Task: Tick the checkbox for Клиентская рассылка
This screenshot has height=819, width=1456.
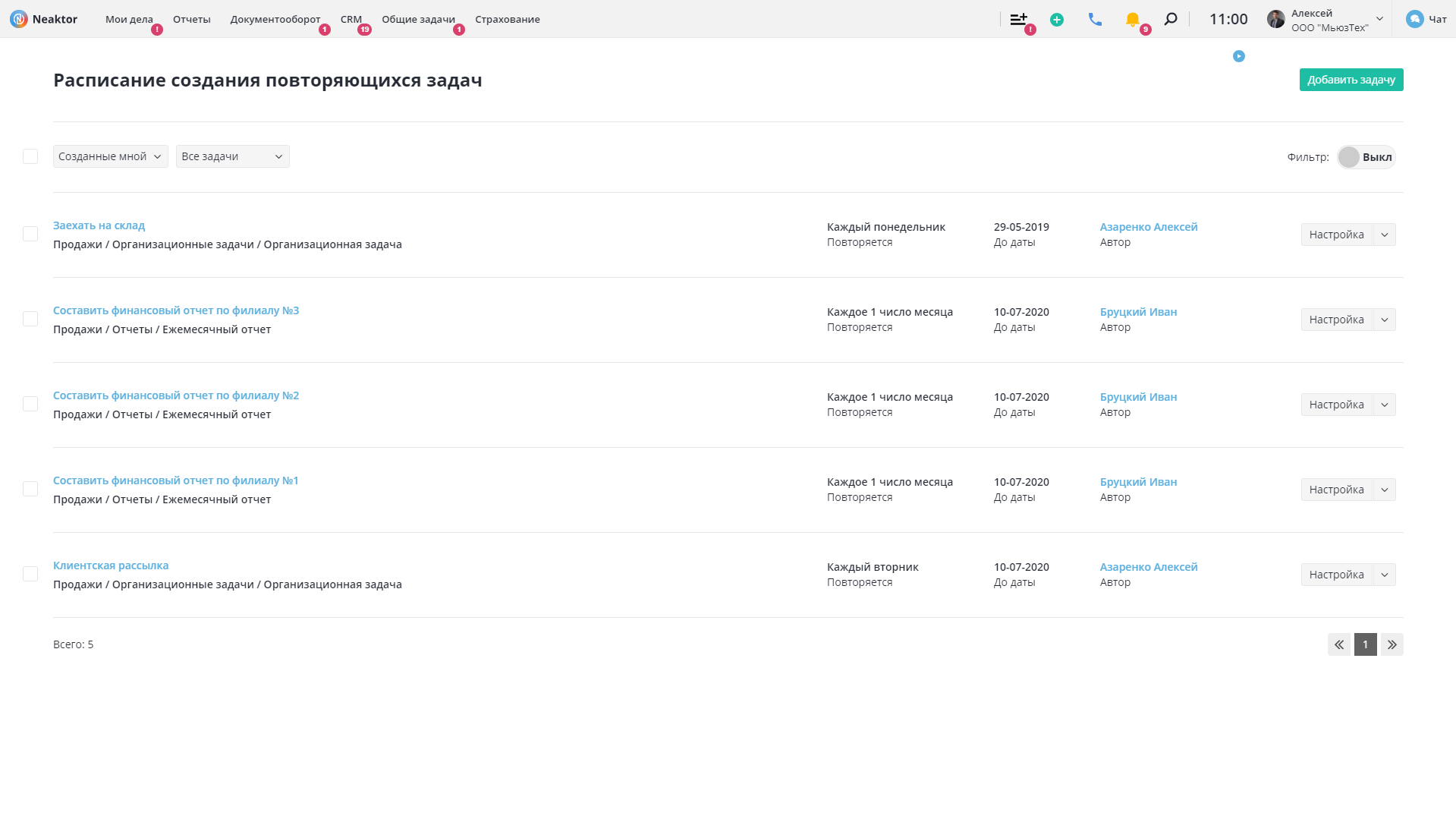Action: 30,574
